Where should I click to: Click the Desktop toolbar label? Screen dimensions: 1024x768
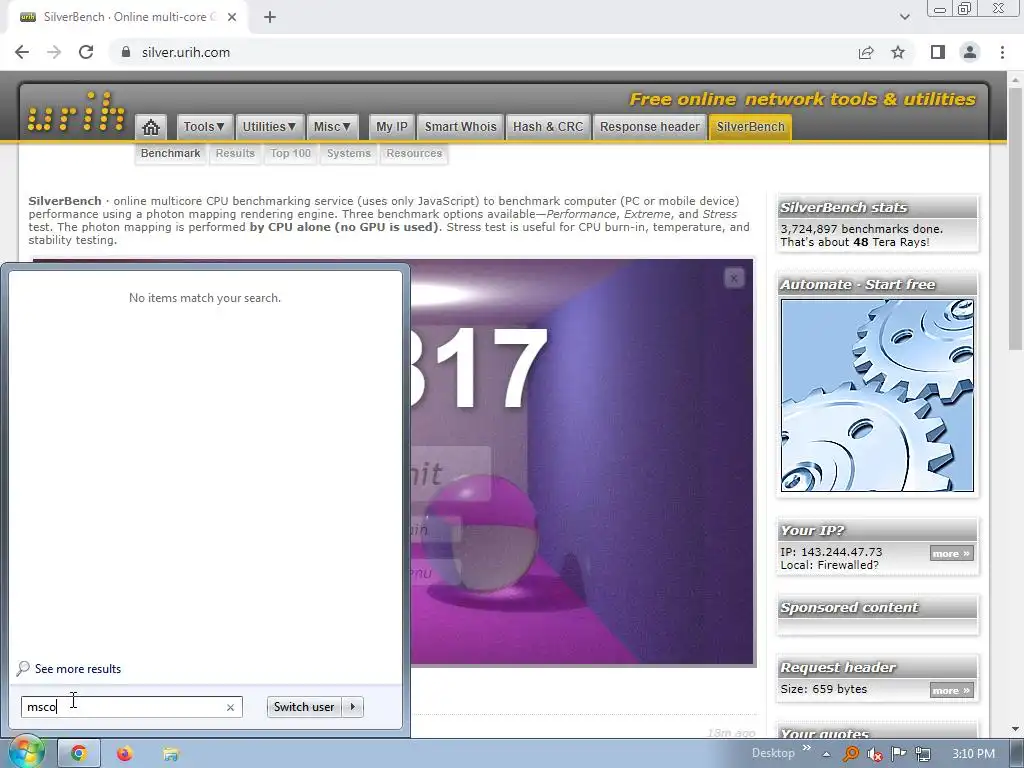(x=773, y=753)
